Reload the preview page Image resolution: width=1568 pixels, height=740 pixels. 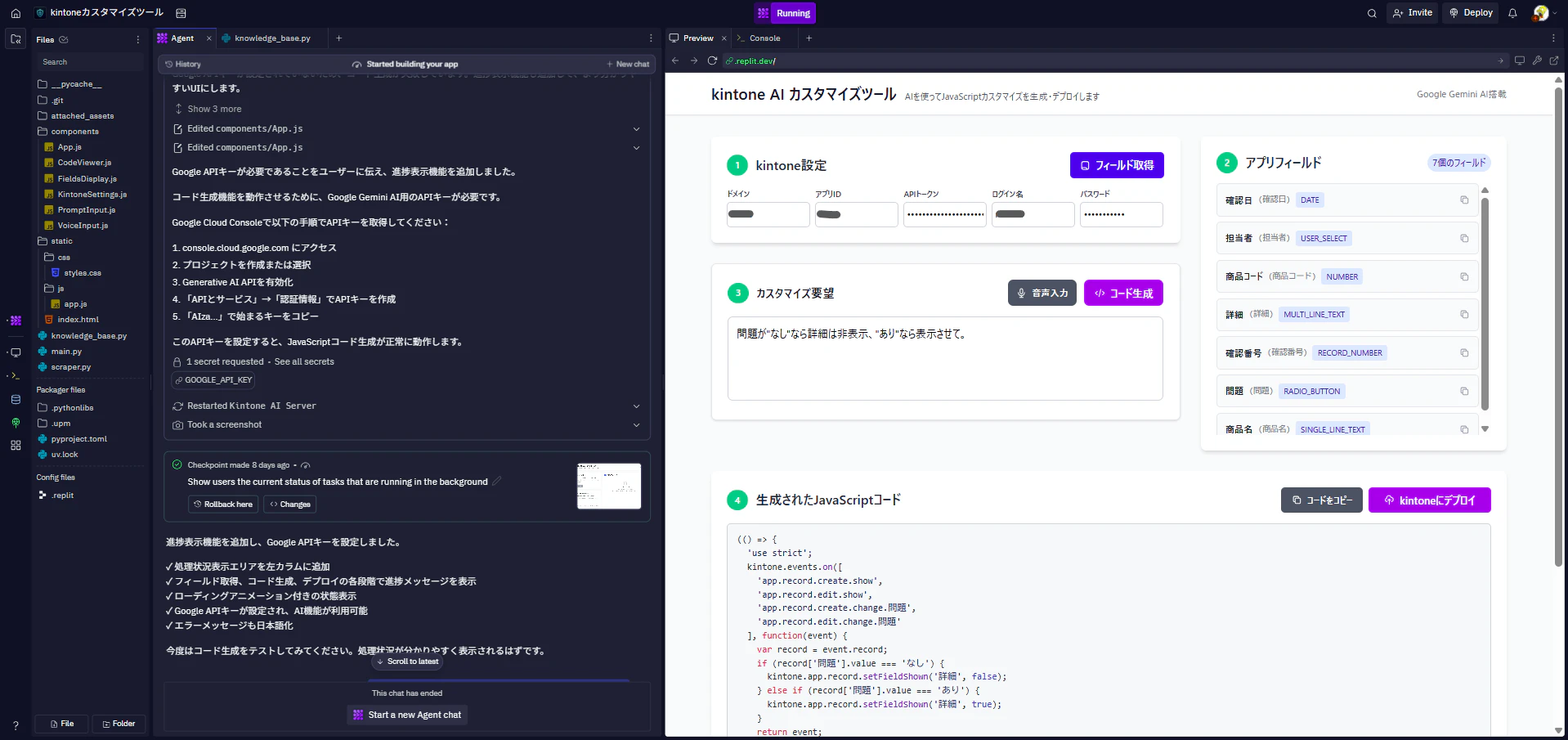tap(712, 61)
